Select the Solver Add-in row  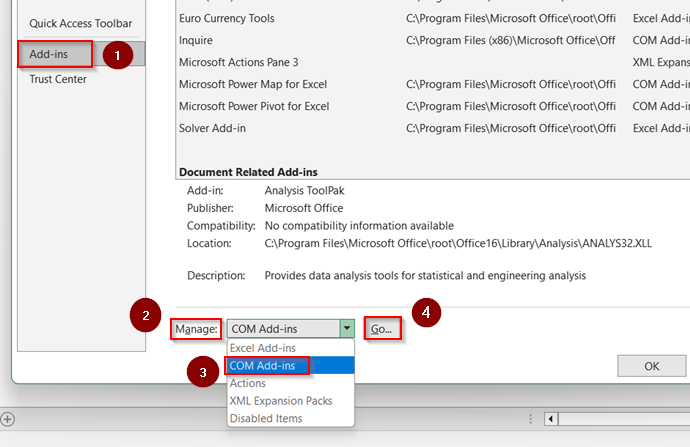(x=433, y=128)
